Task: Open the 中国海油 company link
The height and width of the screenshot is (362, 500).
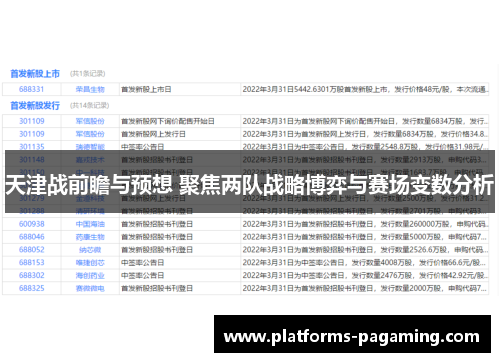Action: [90, 224]
